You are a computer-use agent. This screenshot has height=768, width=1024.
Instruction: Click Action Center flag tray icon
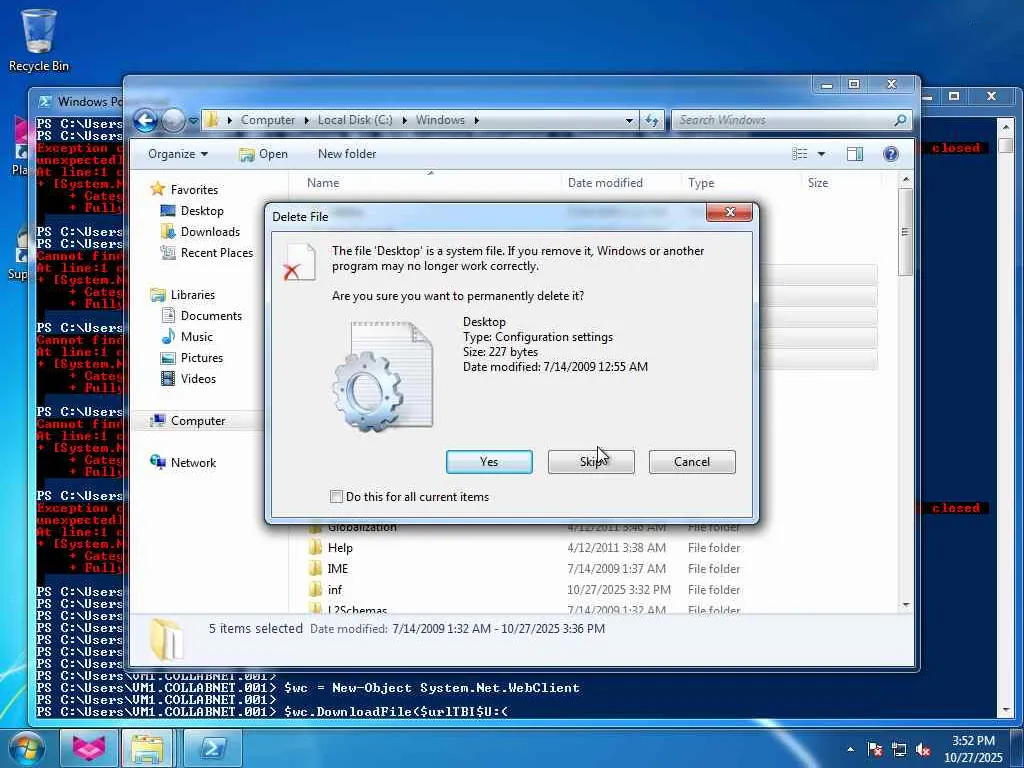[x=875, y=749]
